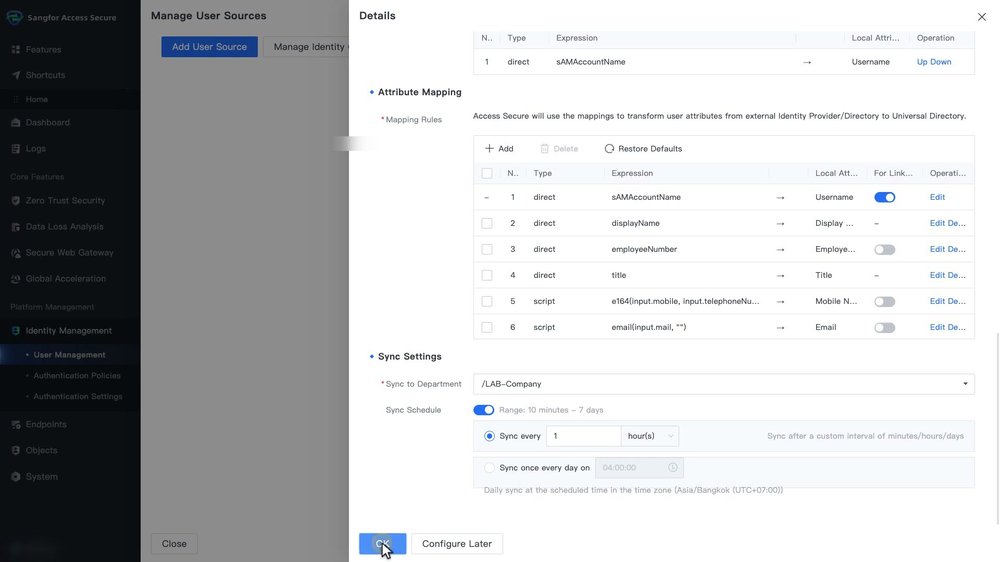
Task: Click the Dashboard icon in the sidebar
Action: tap(16, 122)
